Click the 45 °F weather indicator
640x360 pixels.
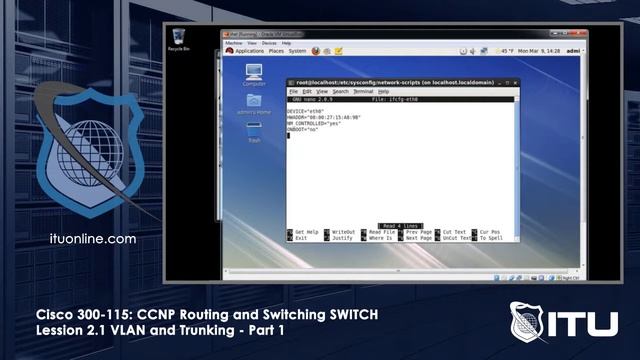point(504,51)
